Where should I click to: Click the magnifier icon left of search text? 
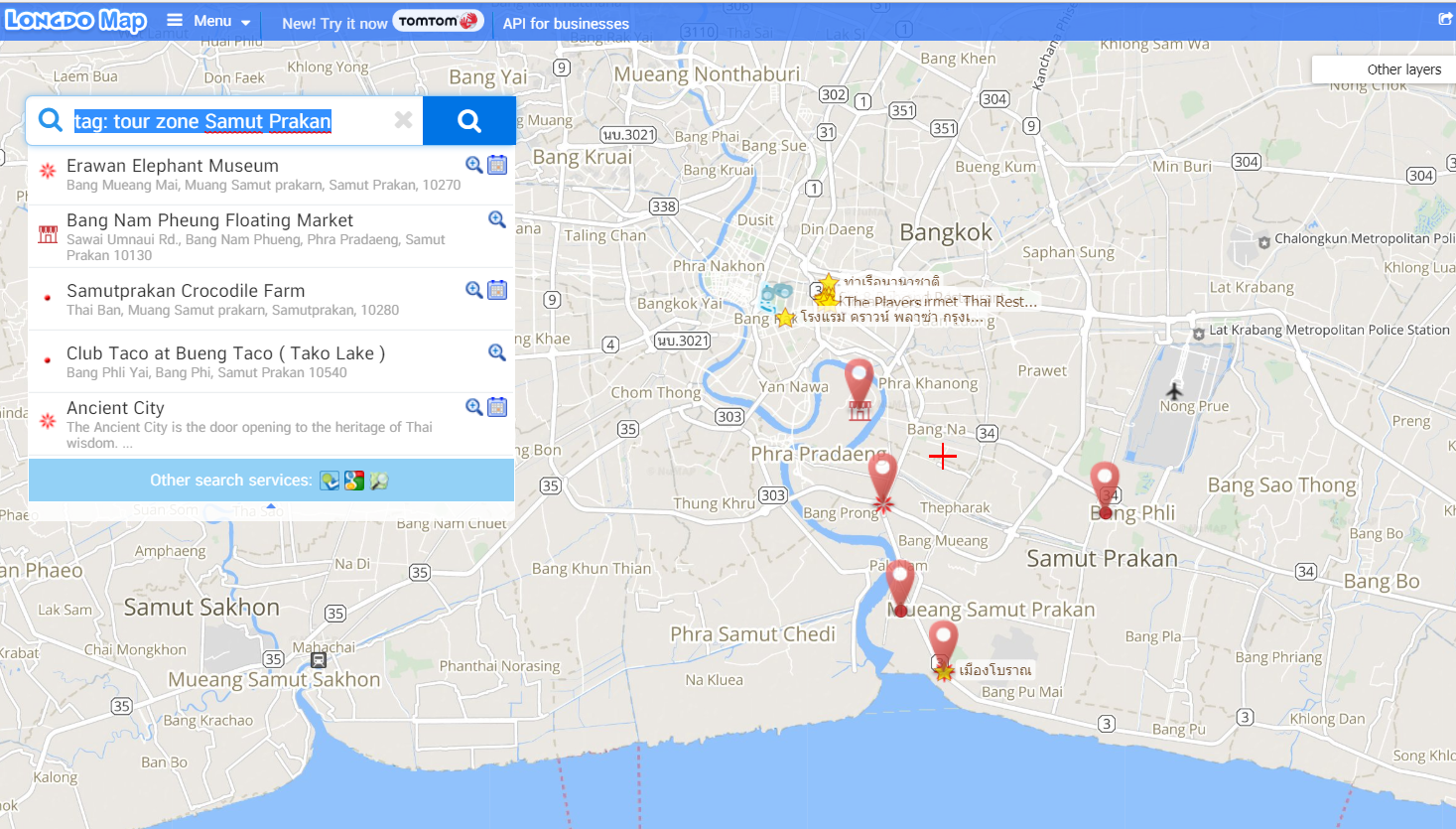50,120
